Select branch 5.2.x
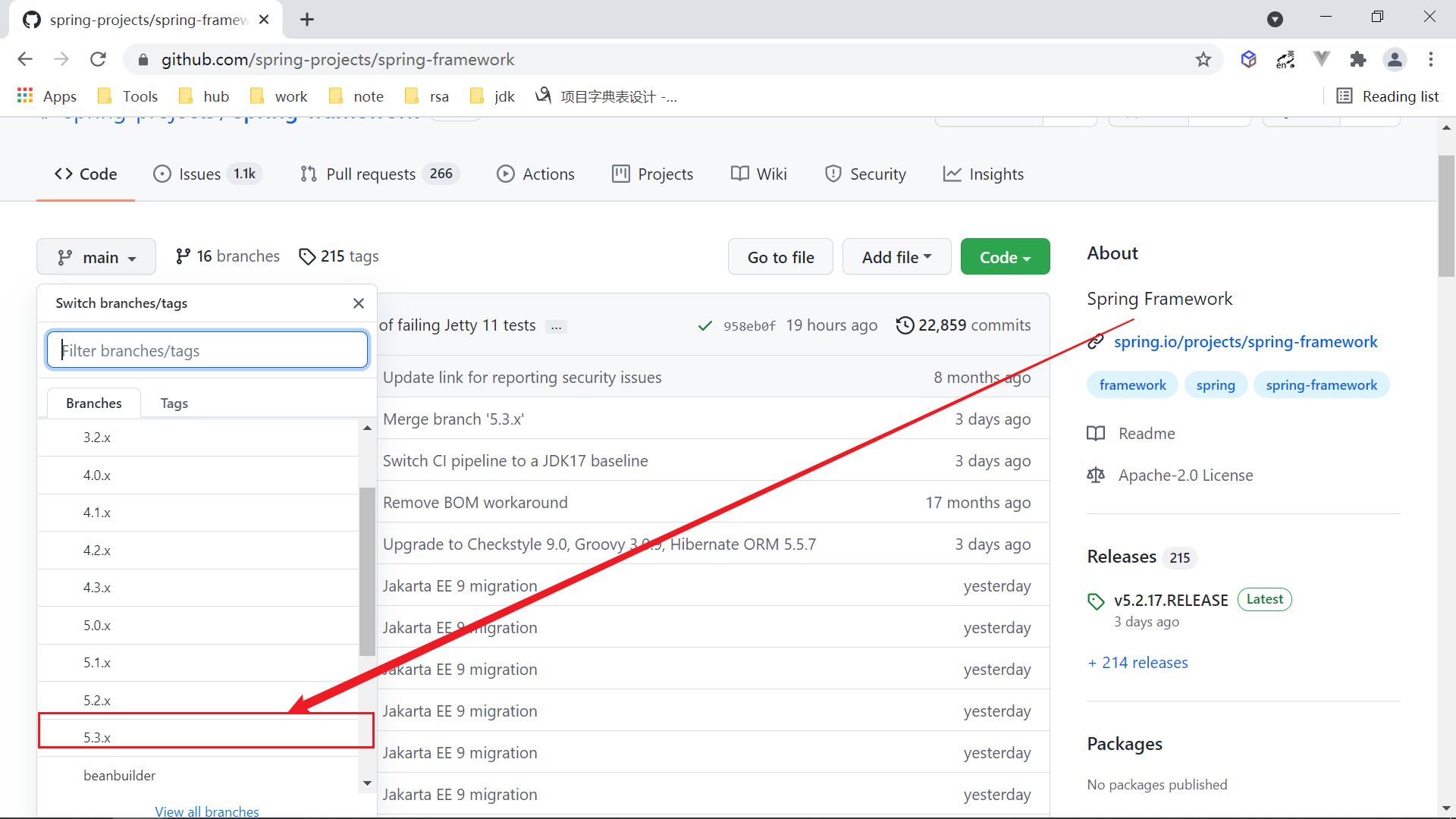1456x819 pixels. [198, 701]
